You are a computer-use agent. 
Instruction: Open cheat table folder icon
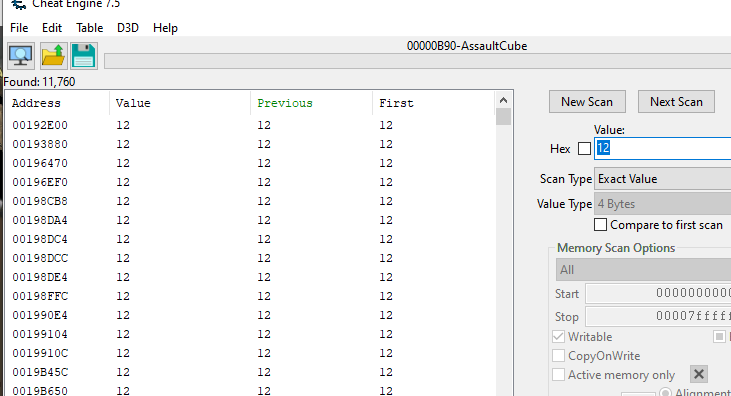pos(53,56)
